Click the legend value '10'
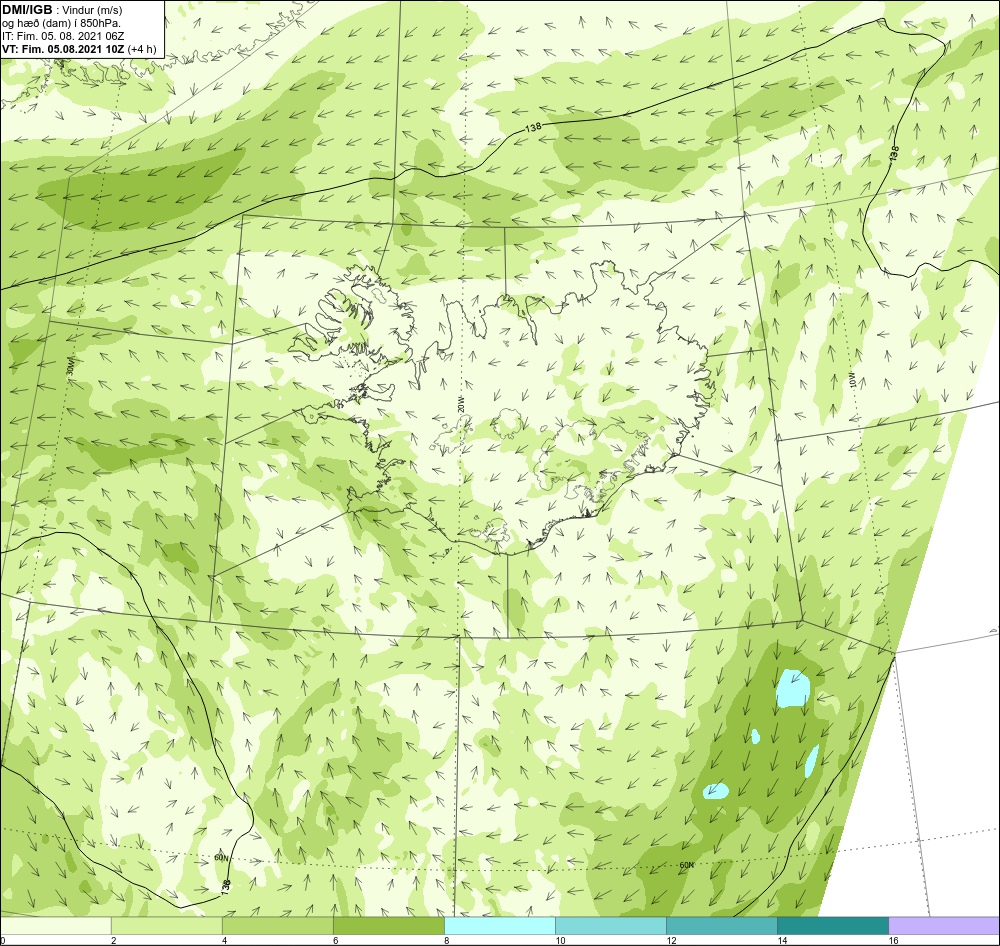 559,940
